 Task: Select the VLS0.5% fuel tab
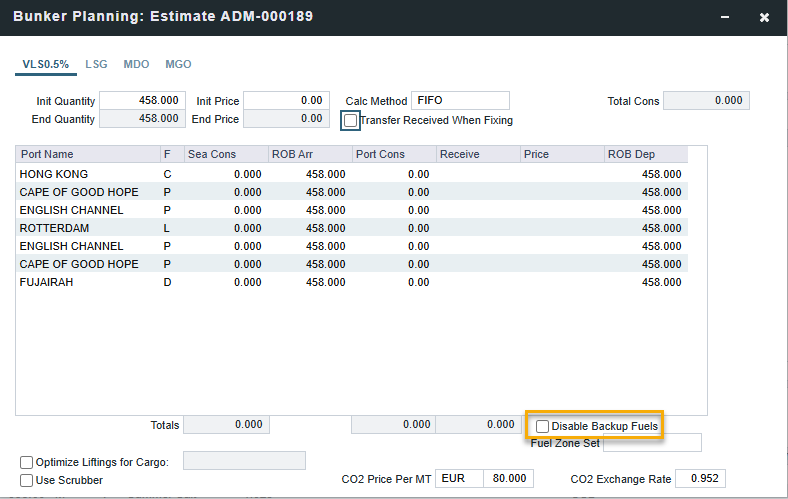pyautogui.click(x=46, y=64)
